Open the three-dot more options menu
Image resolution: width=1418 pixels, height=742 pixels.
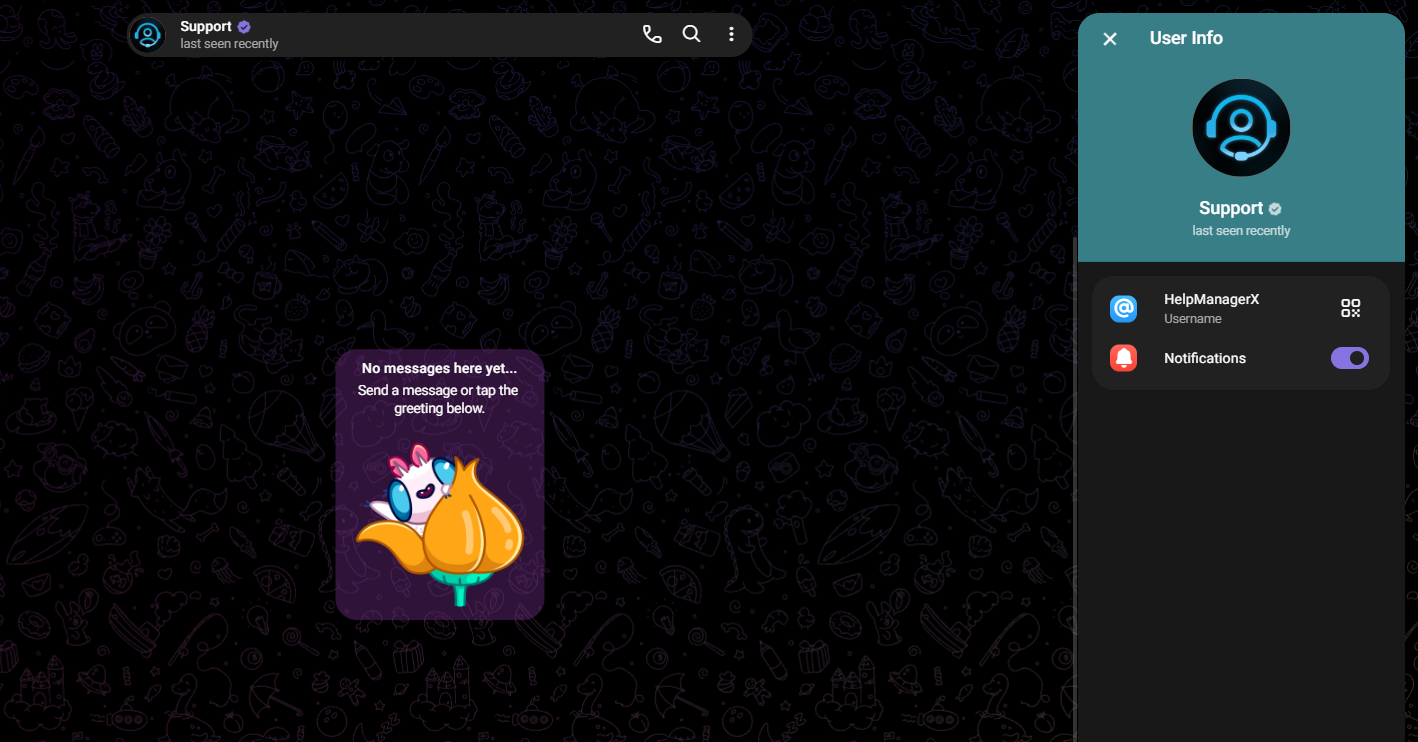(x=731, y=34)
